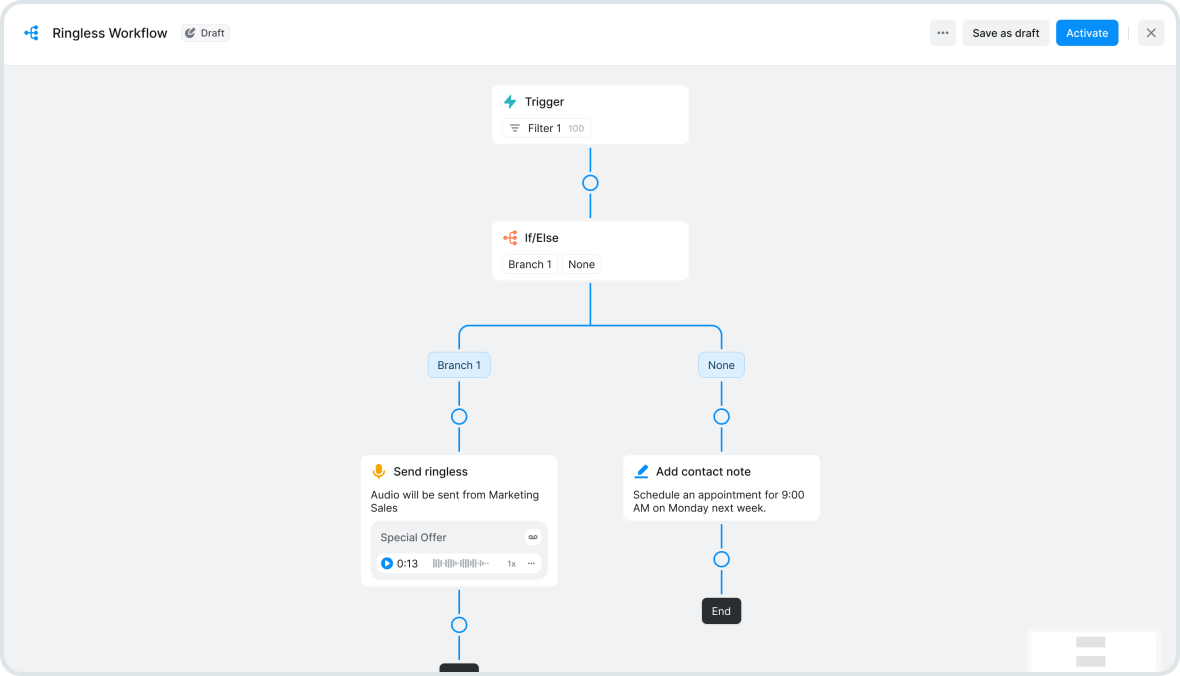1180x676 pixels.
Task: Close the workflow editor with the X
Action: click(1151, 33)
